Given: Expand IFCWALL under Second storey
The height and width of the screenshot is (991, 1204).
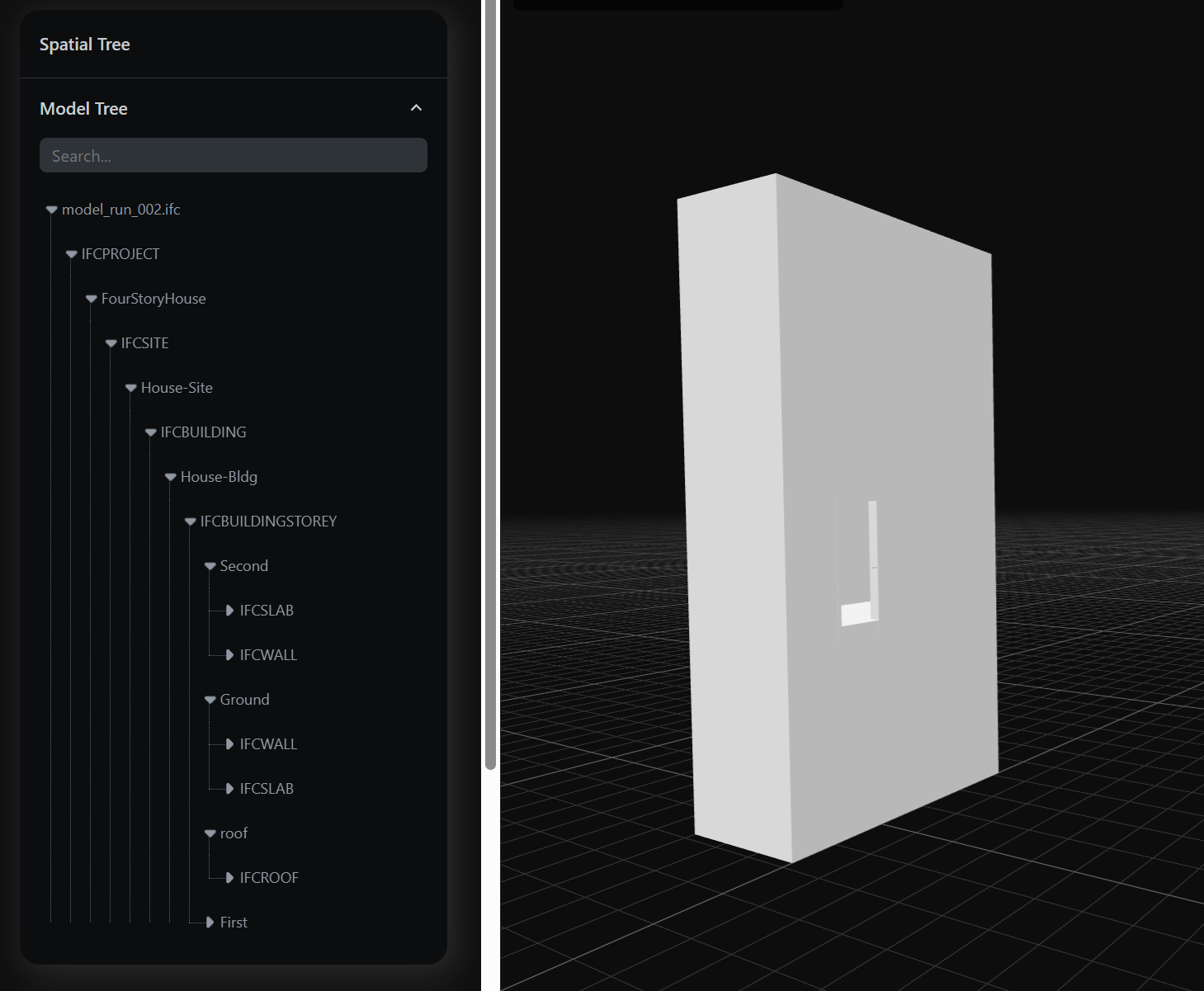Looking at the screenshot, I should (229, 655).
